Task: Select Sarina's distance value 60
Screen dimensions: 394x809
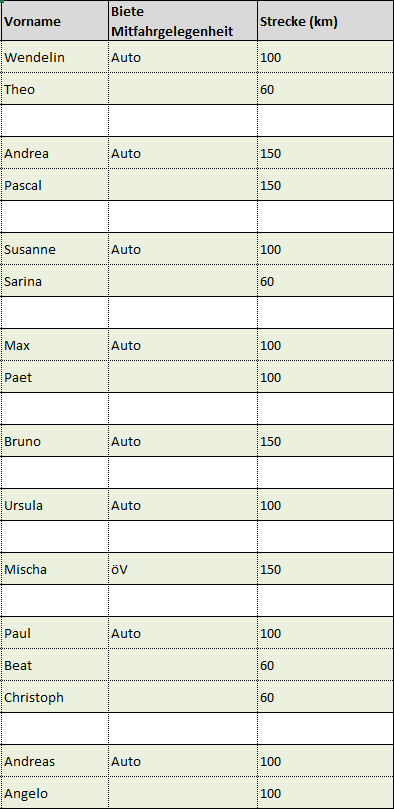Action: coord(325,281)
